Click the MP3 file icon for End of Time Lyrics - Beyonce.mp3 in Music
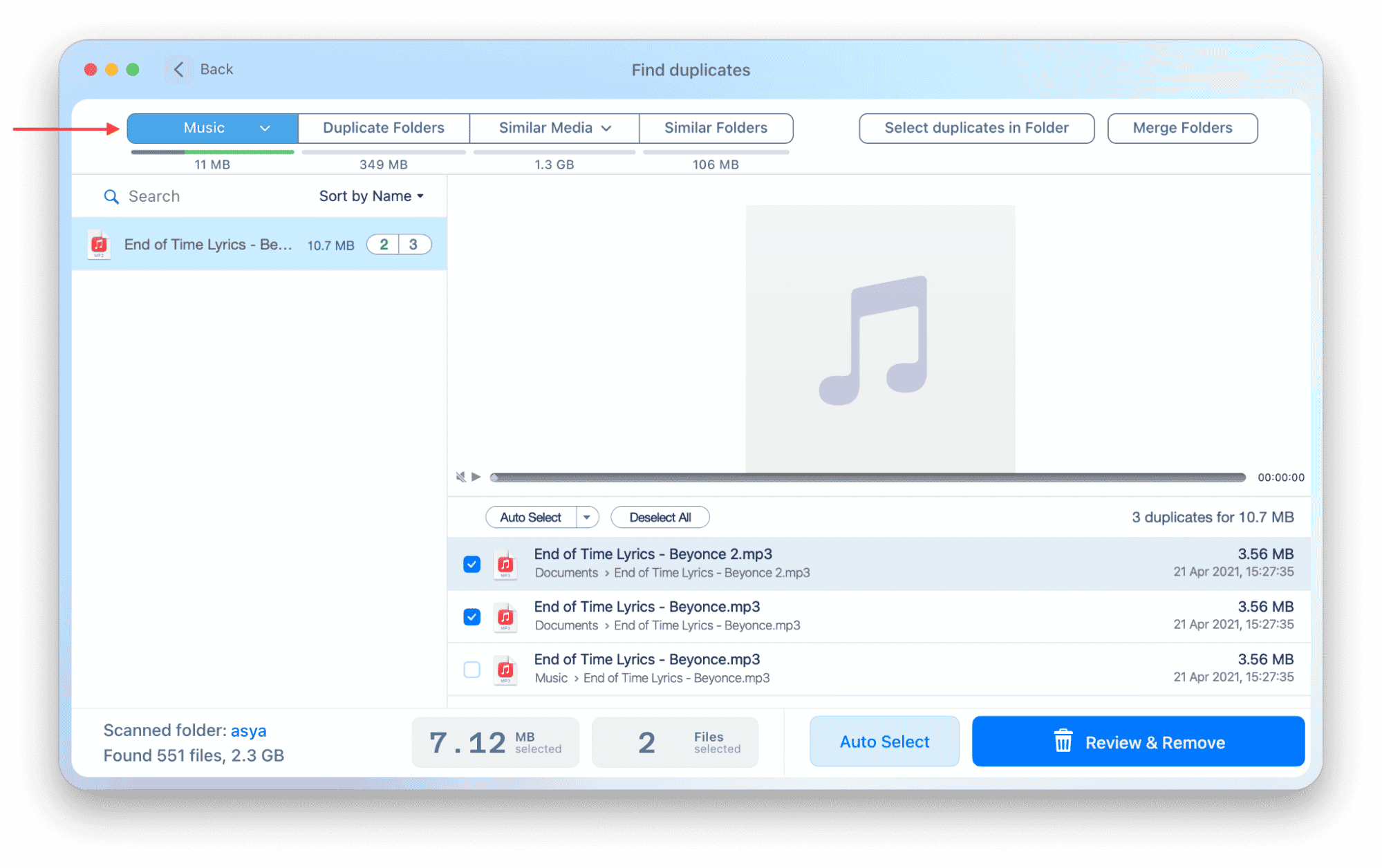 click(x=505, y=668)
